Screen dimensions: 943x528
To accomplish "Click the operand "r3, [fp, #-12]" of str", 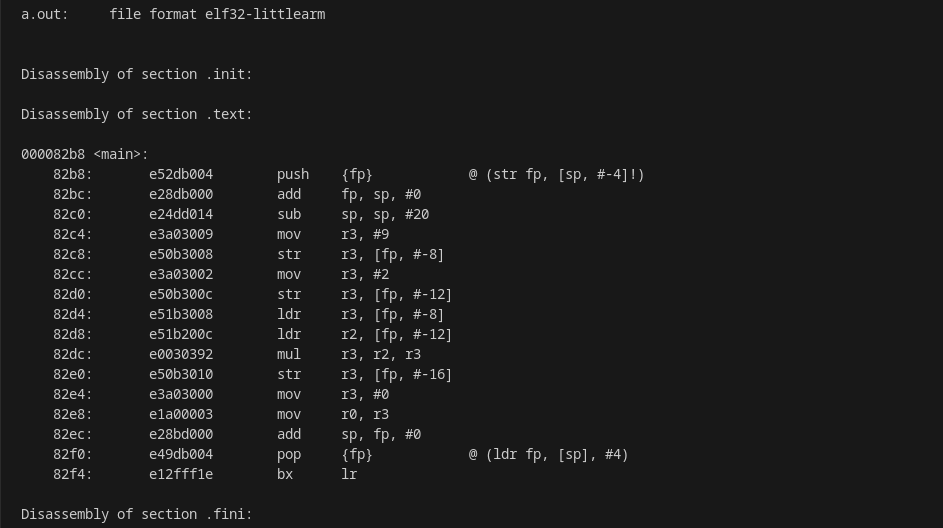I will tap(397, 294).
